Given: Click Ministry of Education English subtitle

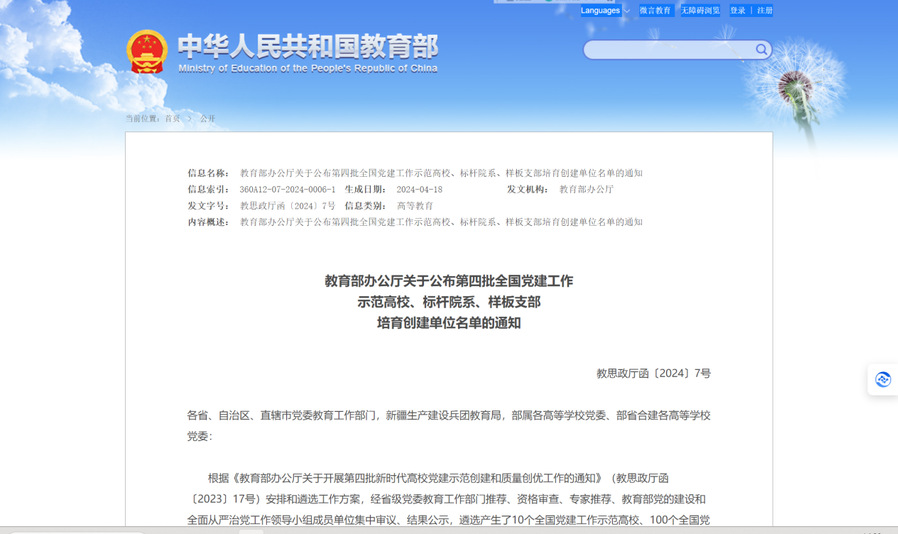Looking at the screenshot, I should [307, 68].
